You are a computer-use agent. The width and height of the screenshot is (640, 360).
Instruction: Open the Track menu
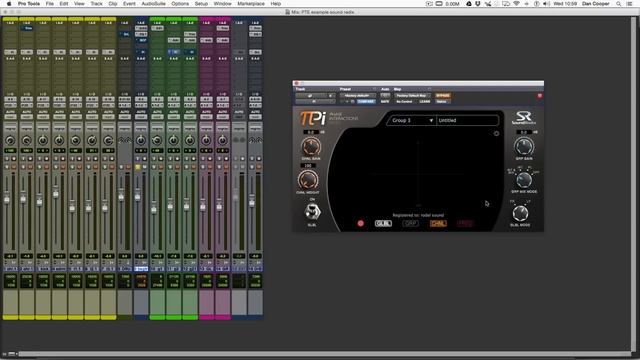96,4
